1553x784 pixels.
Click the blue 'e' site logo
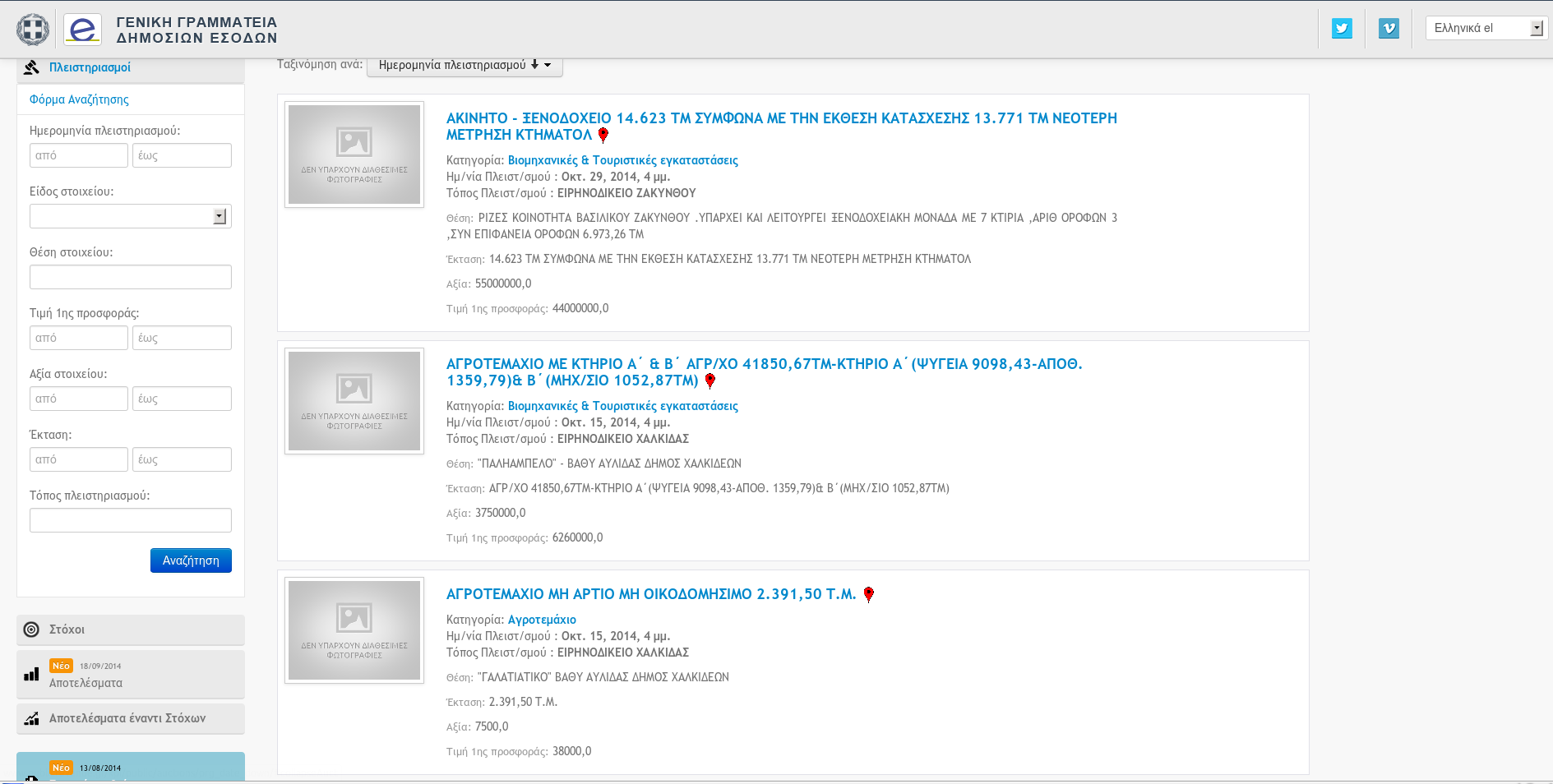click(82, 30)
